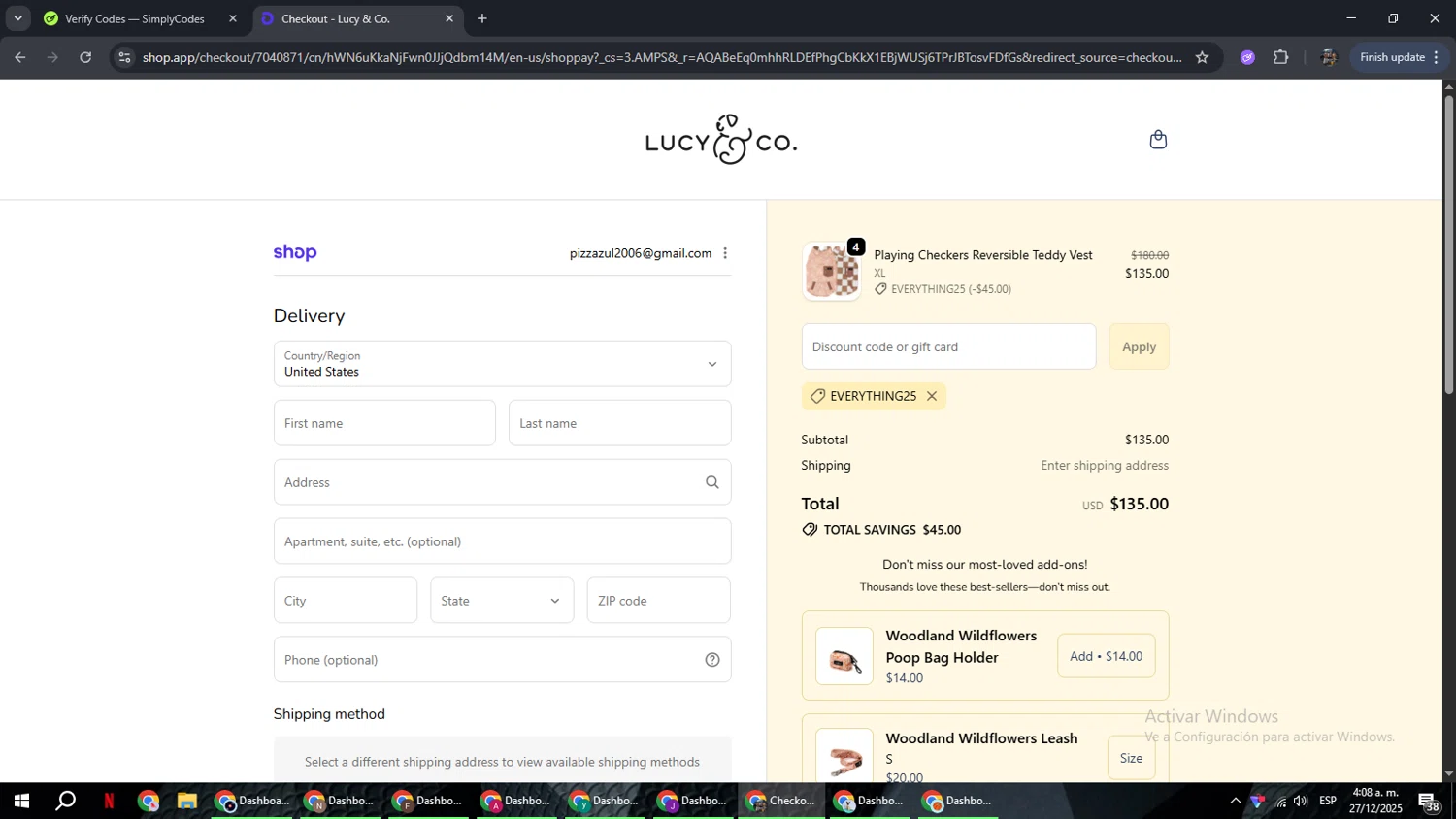Click the Address input field
Image resolution: width=1456 pixels, height=819 pixels.
502,482
